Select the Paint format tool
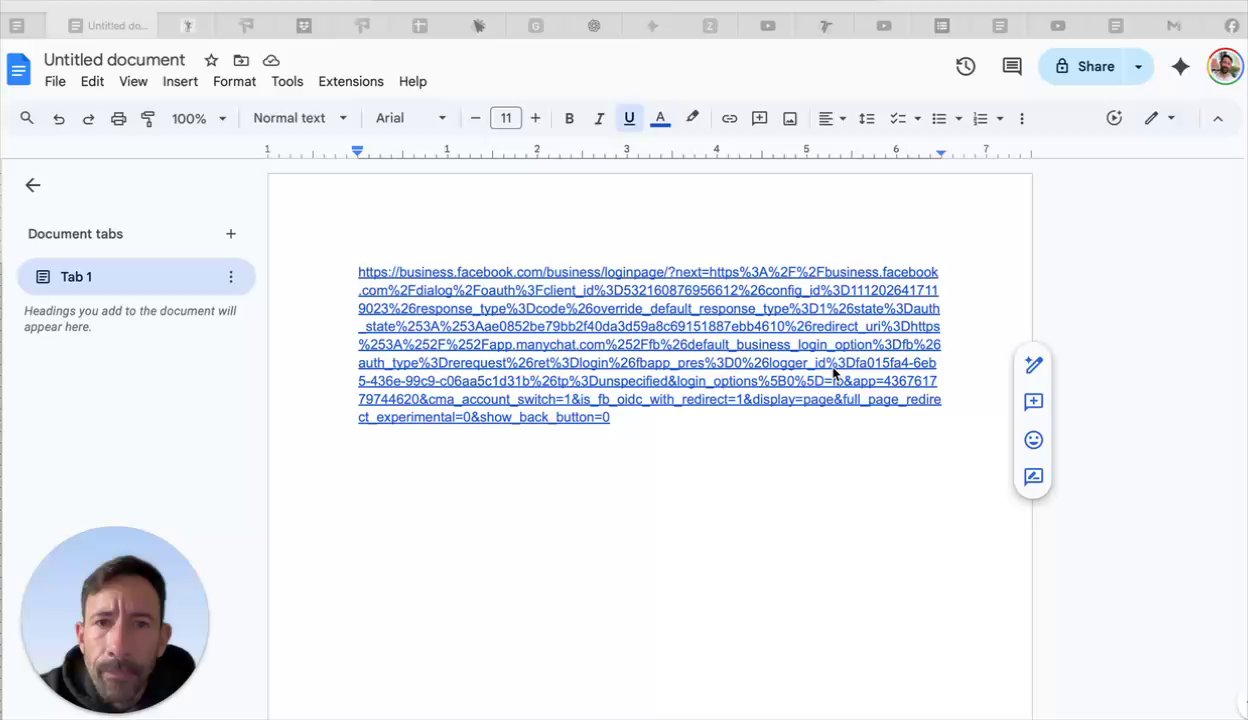This screenshot has height=720, width=1248. [x=148, y=118]
